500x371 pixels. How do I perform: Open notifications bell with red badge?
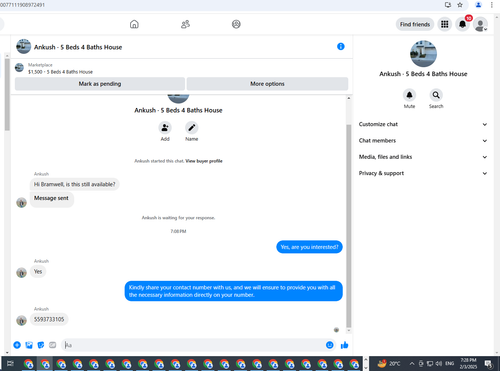[x=462, y=24]
